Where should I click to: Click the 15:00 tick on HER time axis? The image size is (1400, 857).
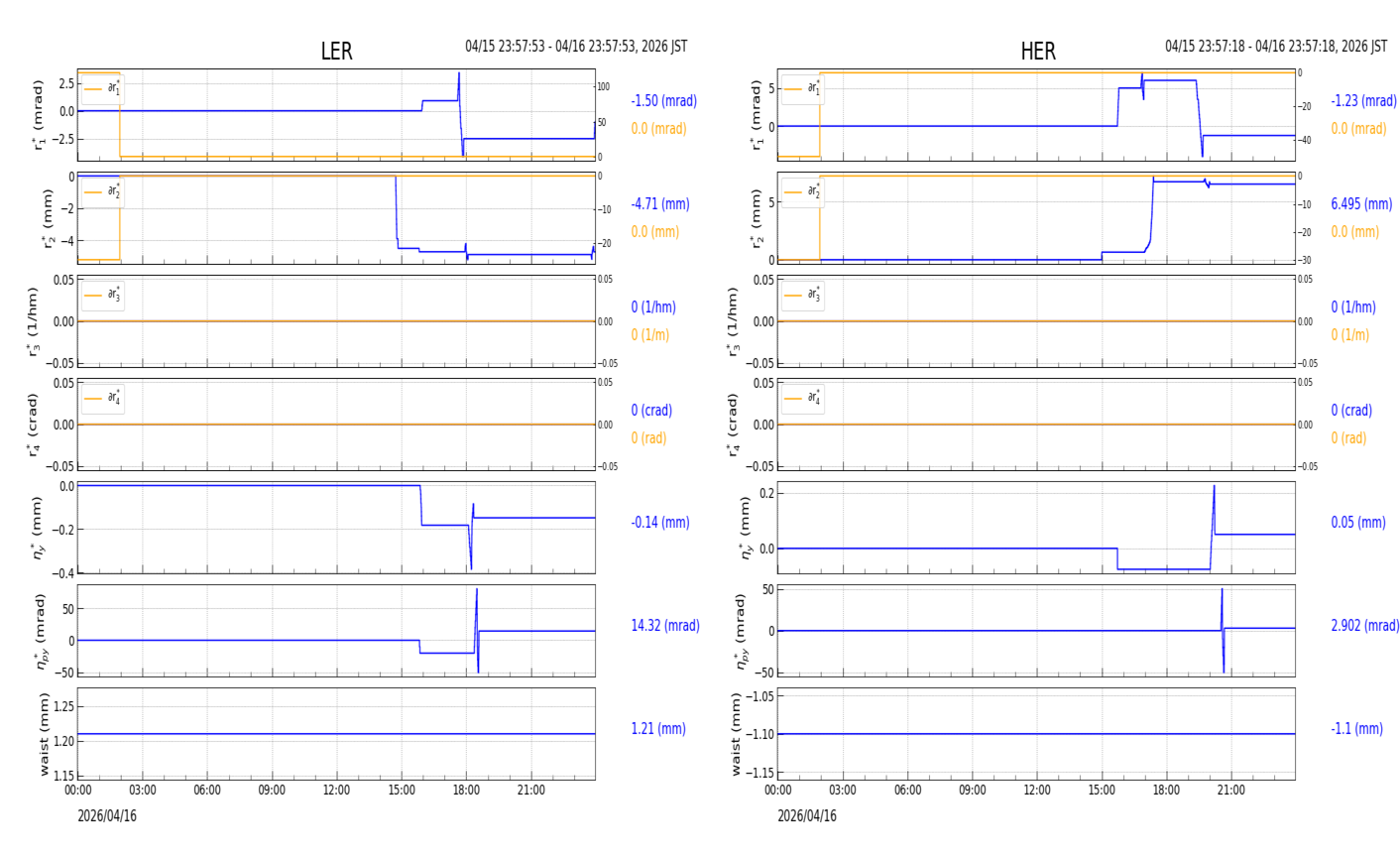(x=1102, y=791)
